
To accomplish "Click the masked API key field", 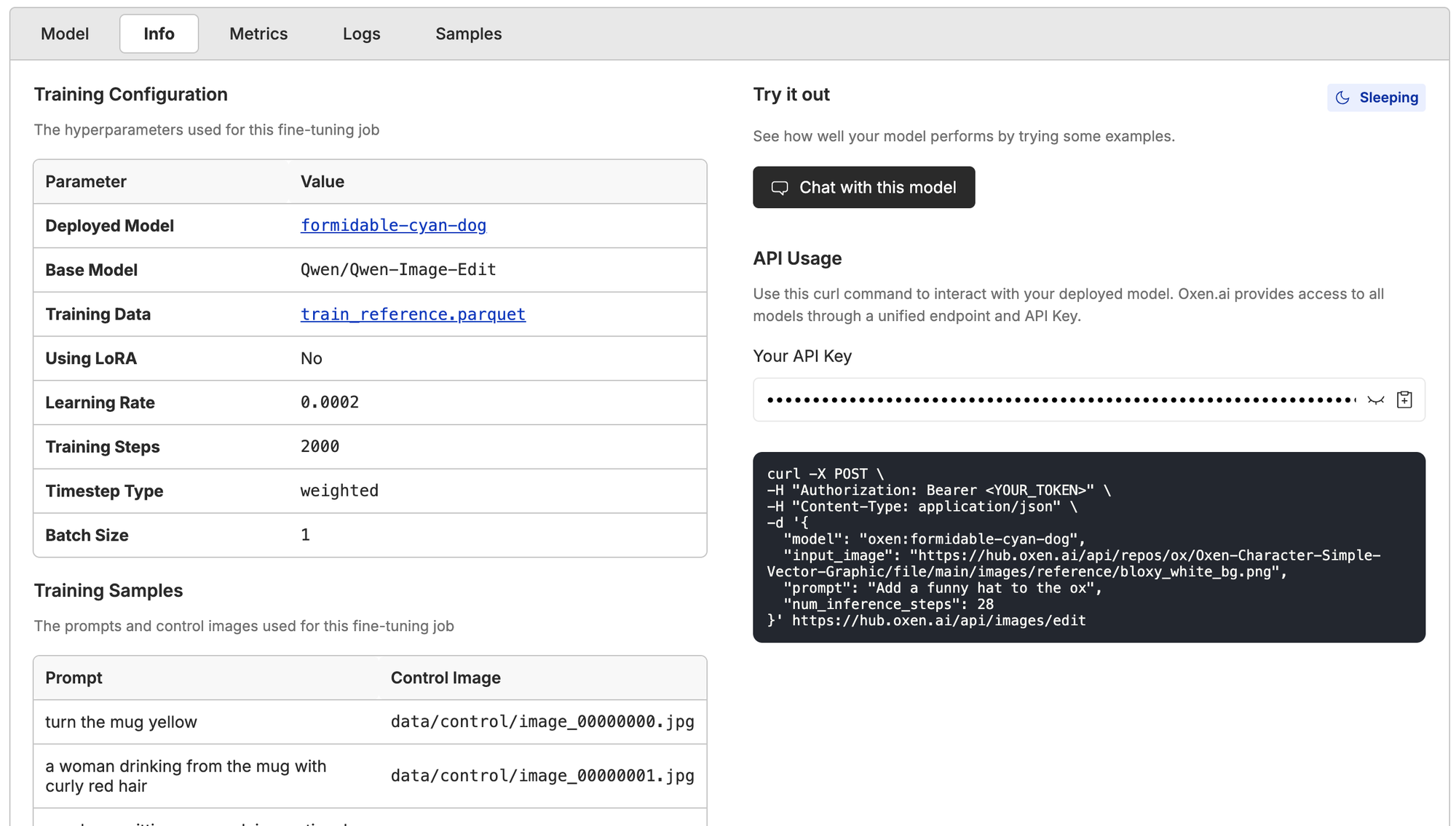I will (x=1060, y=400).
